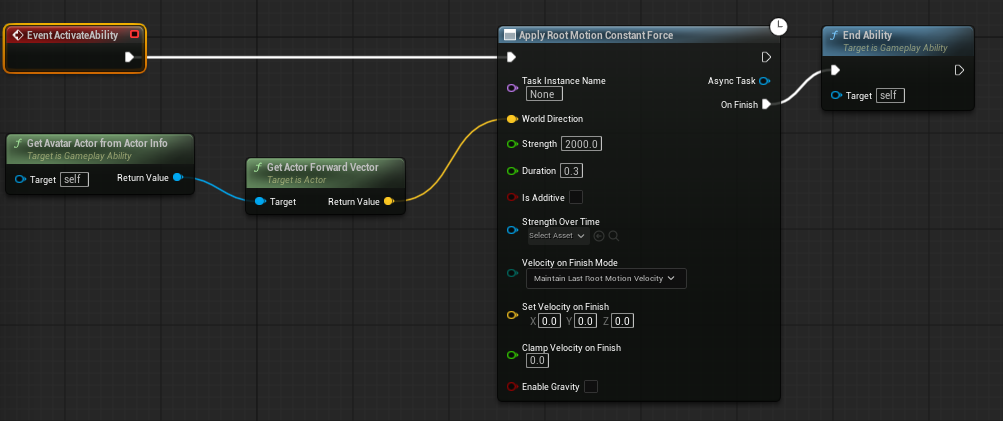
Task: Click the Event ActivateAbility diamond event icon
Action: (x=18, y=35)
